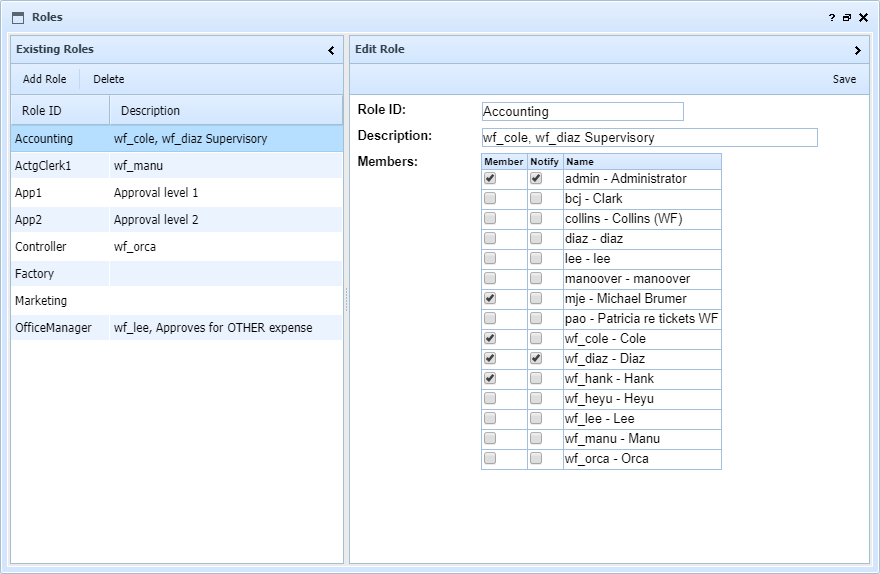This screenshot has height=574, width=880.
Task: Expand the Edit Role panel arrow
Action: (857, 50)
